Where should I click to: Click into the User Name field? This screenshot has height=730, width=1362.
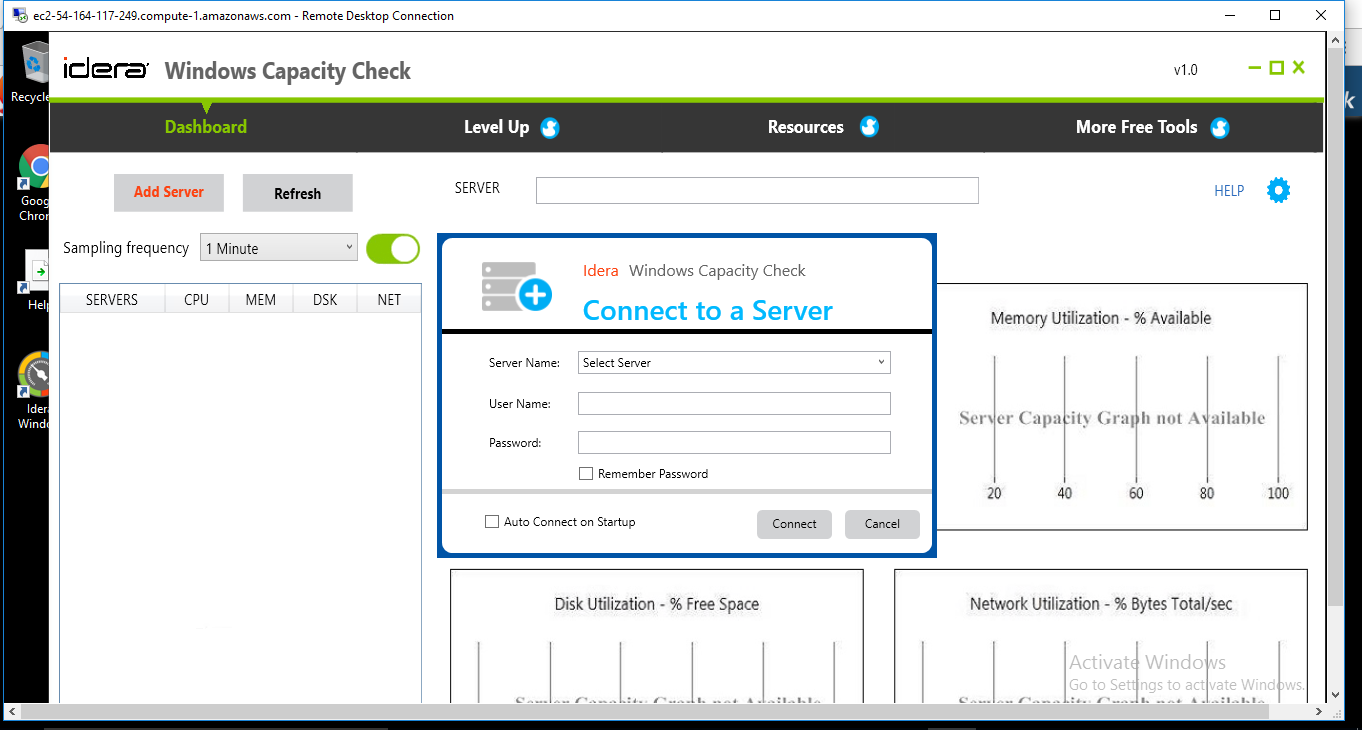tap(734, 404)
